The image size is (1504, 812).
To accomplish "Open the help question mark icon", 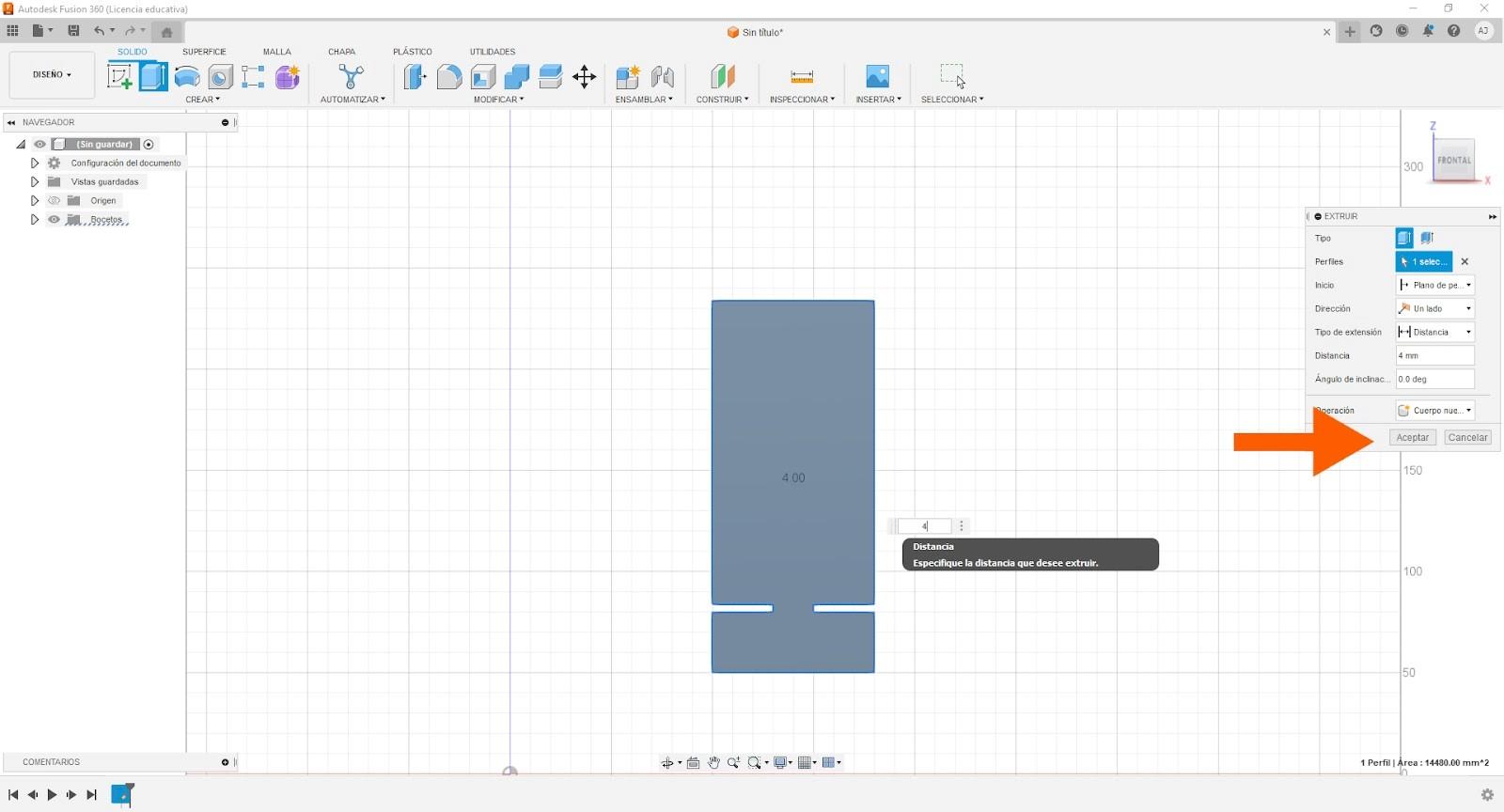I will tap(1454, 31).
